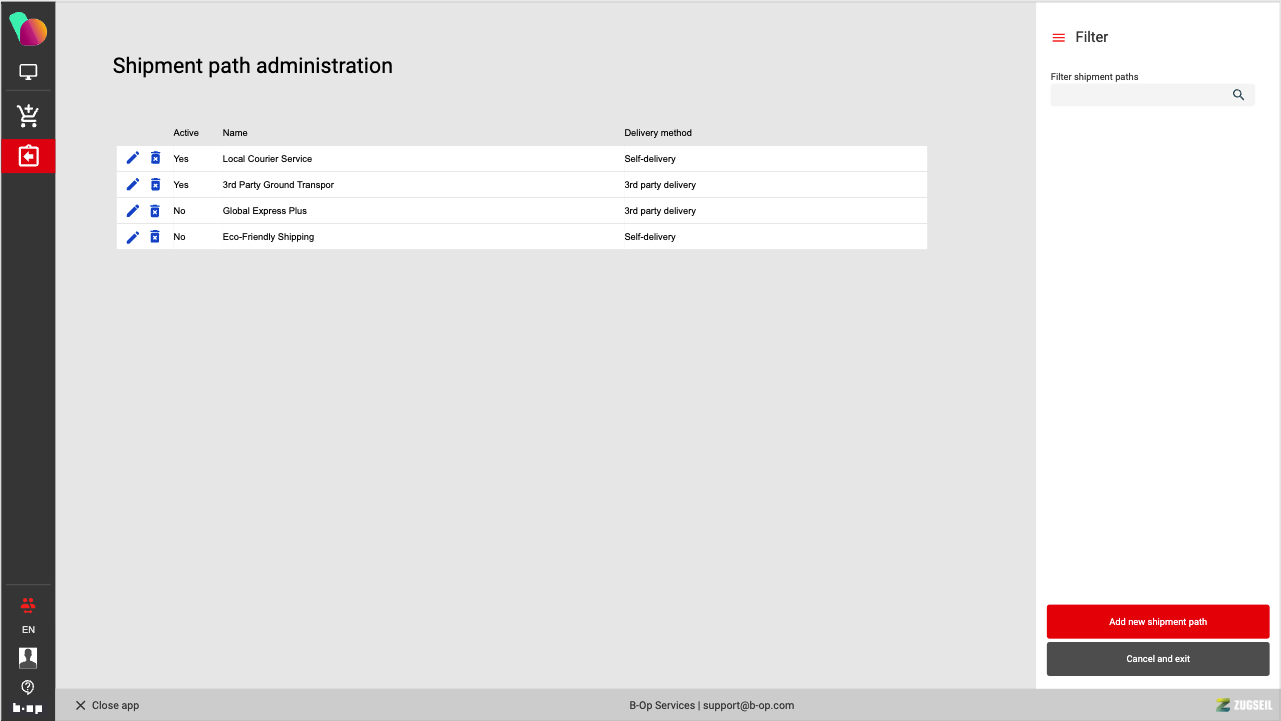Delete the Global Express Plus row
This screenshot has width=1281, height=721.
click(x=155, y=211)
